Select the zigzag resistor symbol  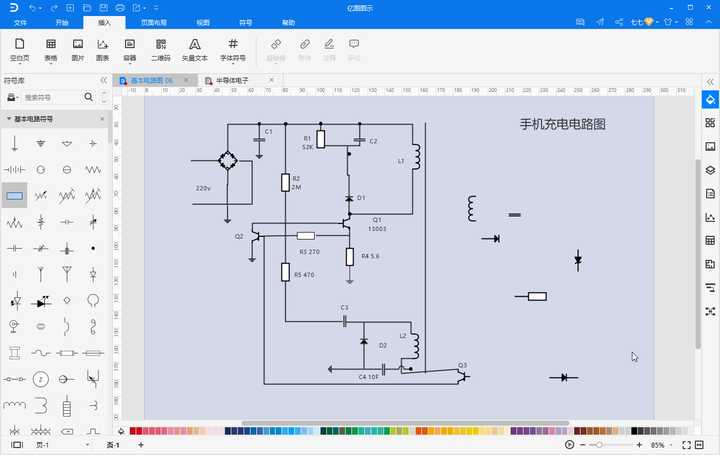click(x=93, y=169)
